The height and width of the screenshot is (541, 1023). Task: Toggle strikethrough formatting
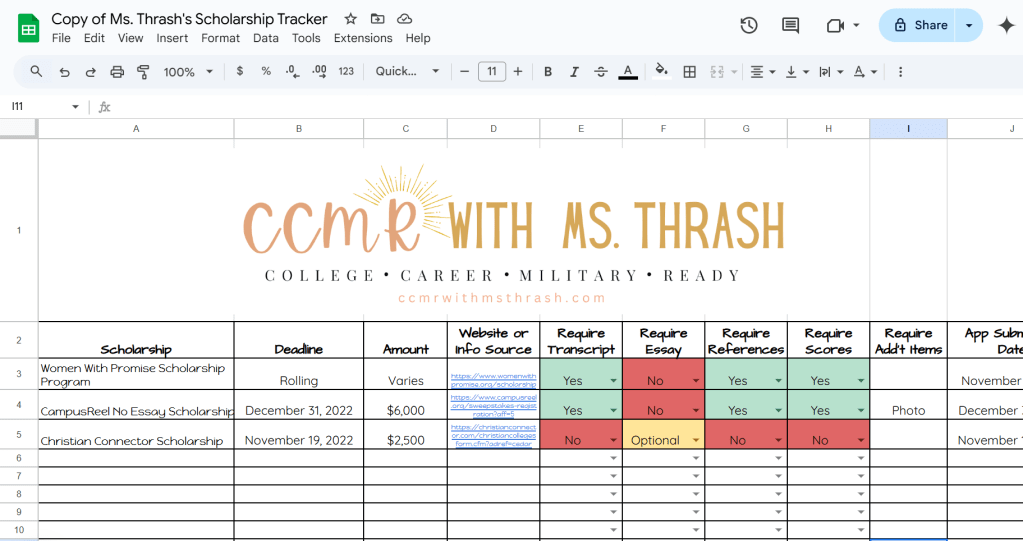point(600,72)
